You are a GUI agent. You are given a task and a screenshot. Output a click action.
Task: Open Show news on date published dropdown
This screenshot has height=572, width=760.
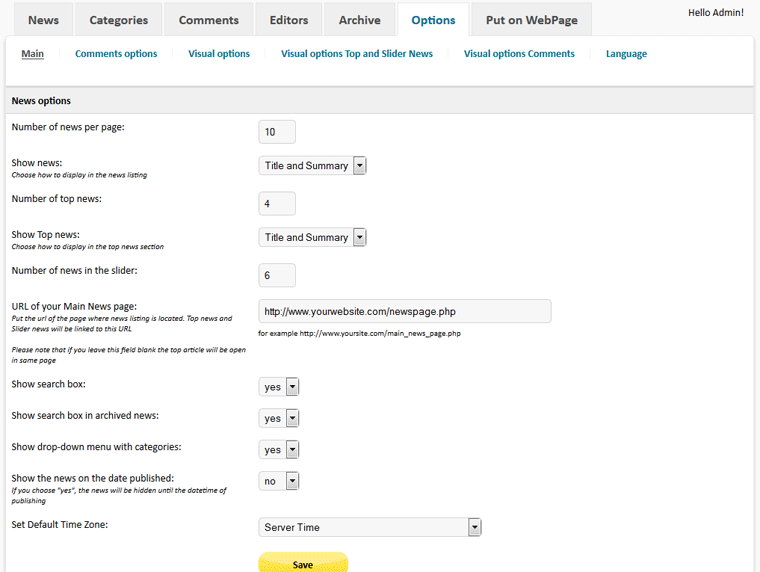click(279, 481)
